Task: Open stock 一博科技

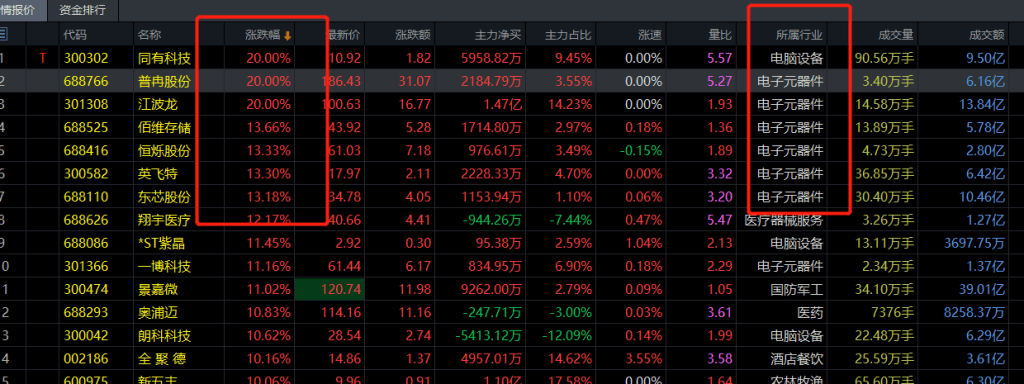Action: [x=165, y=266]
